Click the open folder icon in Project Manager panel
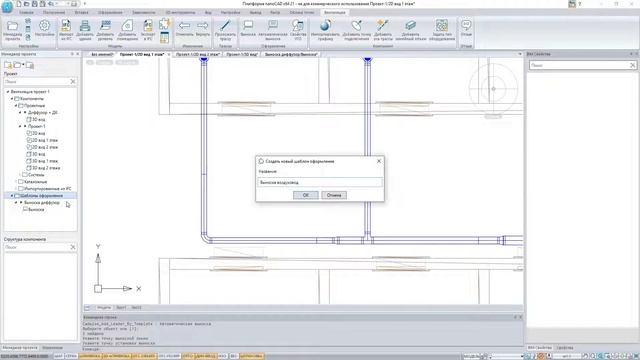 point(18,65)
